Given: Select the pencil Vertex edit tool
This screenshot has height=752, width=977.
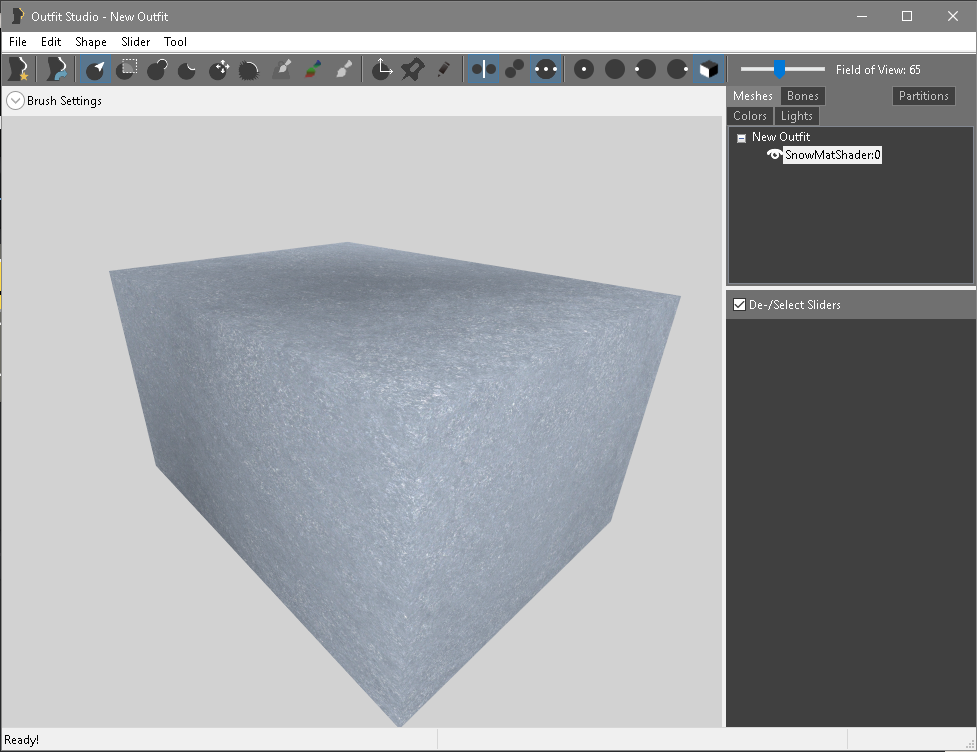Looking at the screenshot, I should click(x=443, y=69).
